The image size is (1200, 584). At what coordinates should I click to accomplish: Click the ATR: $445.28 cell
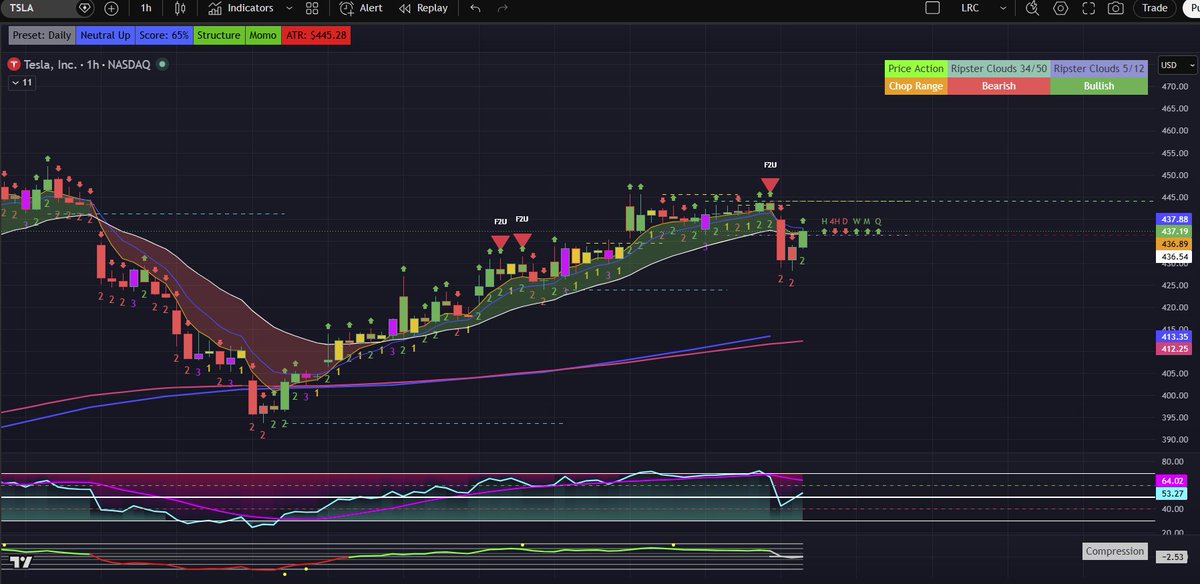316,35
